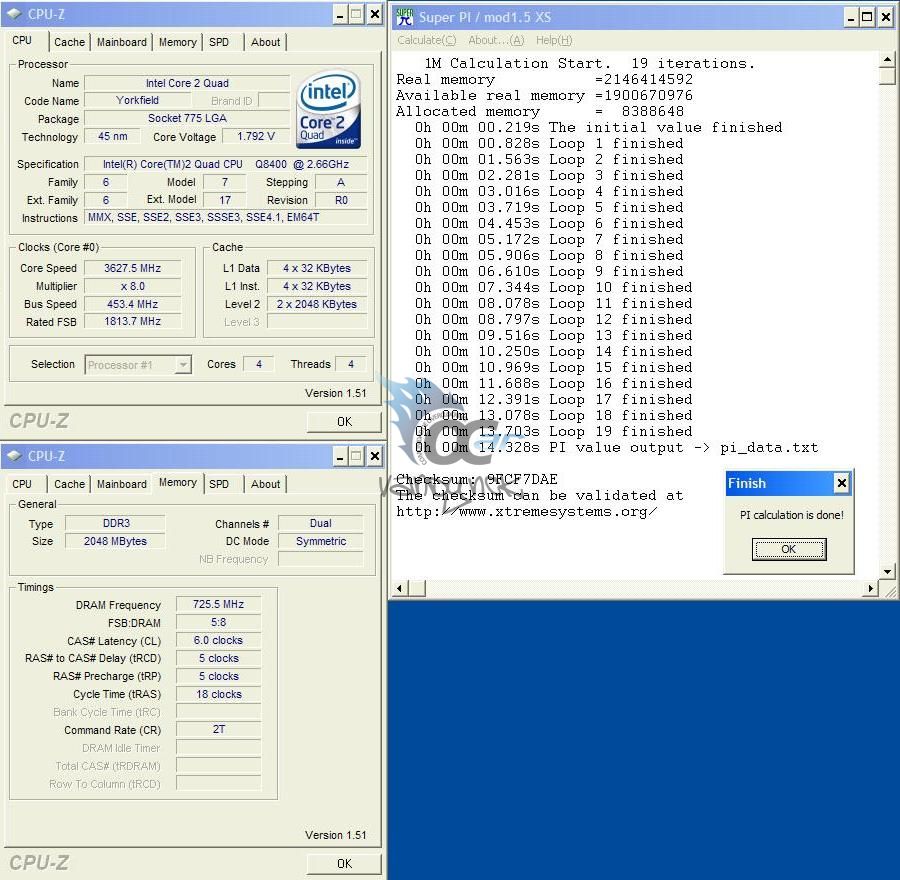Image resolution: width=900 pixels, height=880 pixels.
Task: Minimize the top CPU-Z window
Action: [x=340, y=14]
